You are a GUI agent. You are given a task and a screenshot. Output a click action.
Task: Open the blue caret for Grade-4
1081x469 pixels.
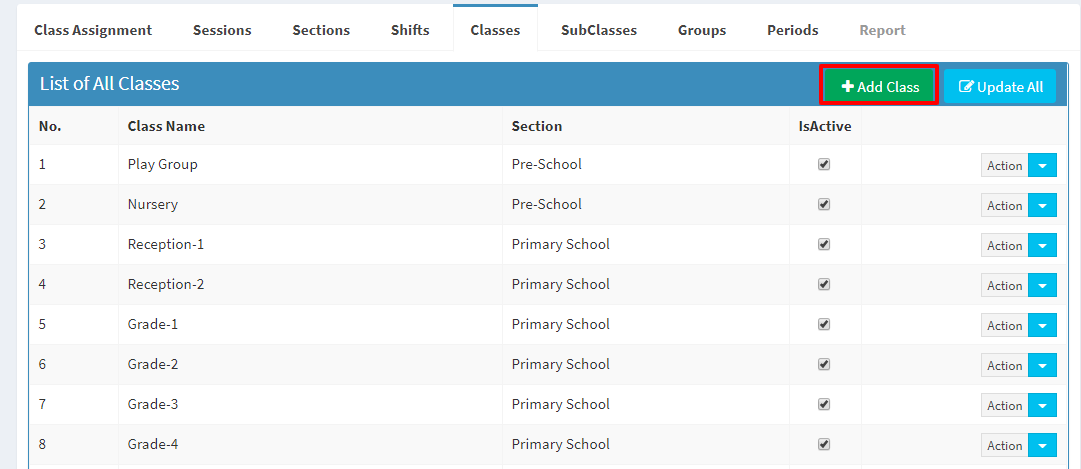click(x=1042, y=446)
